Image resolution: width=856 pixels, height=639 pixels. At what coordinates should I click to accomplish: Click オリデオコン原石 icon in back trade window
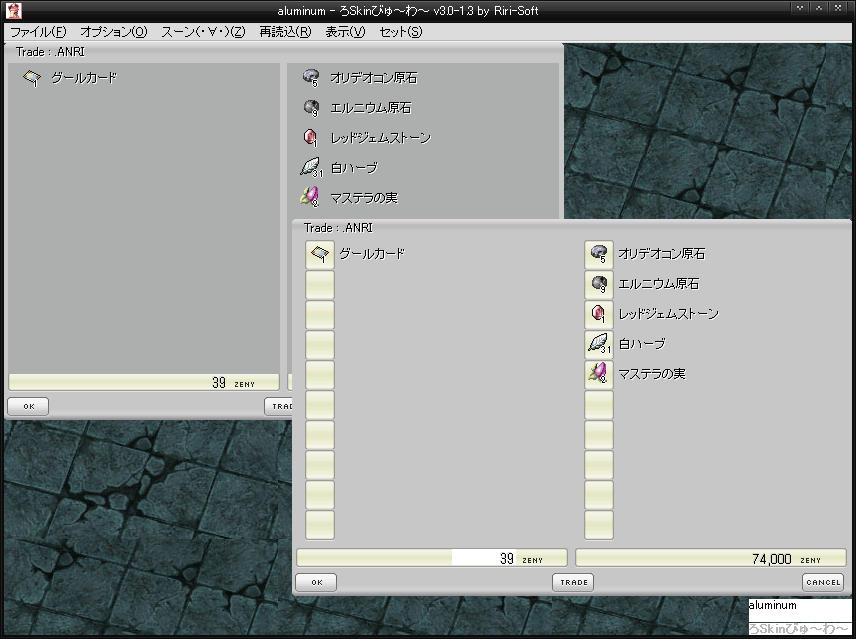pyautogui.click(x=311, y=78)
